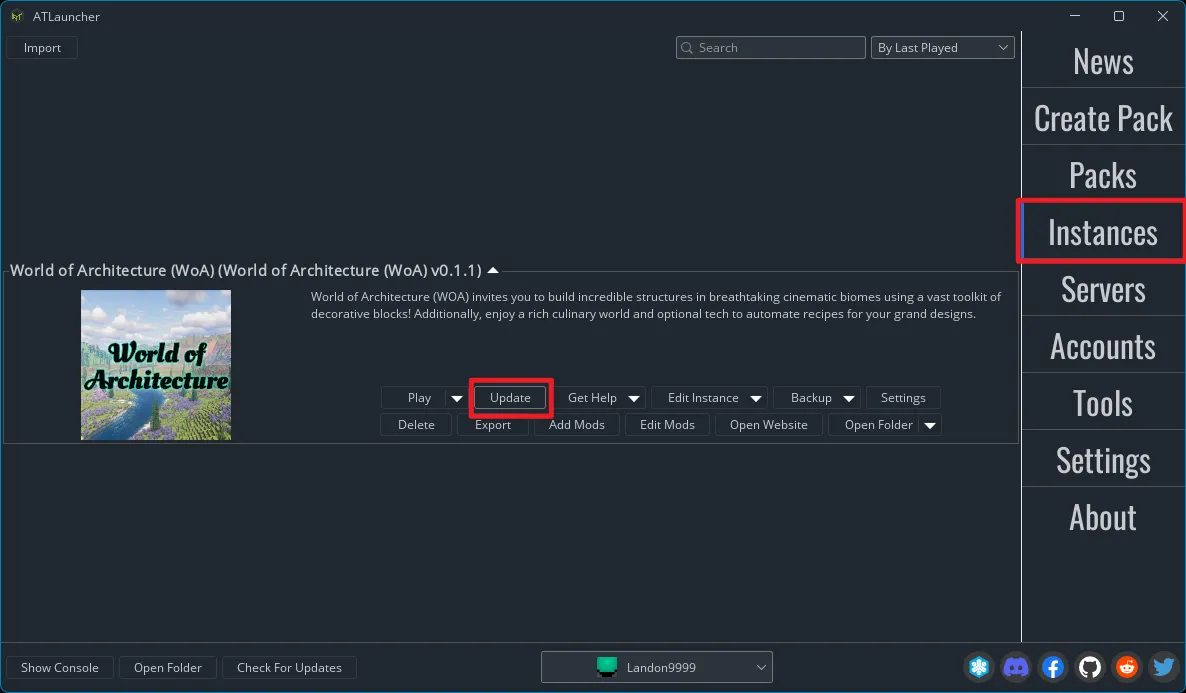
Task: Click the bottom bar Open Folder button
Action: tap(168, 667)
